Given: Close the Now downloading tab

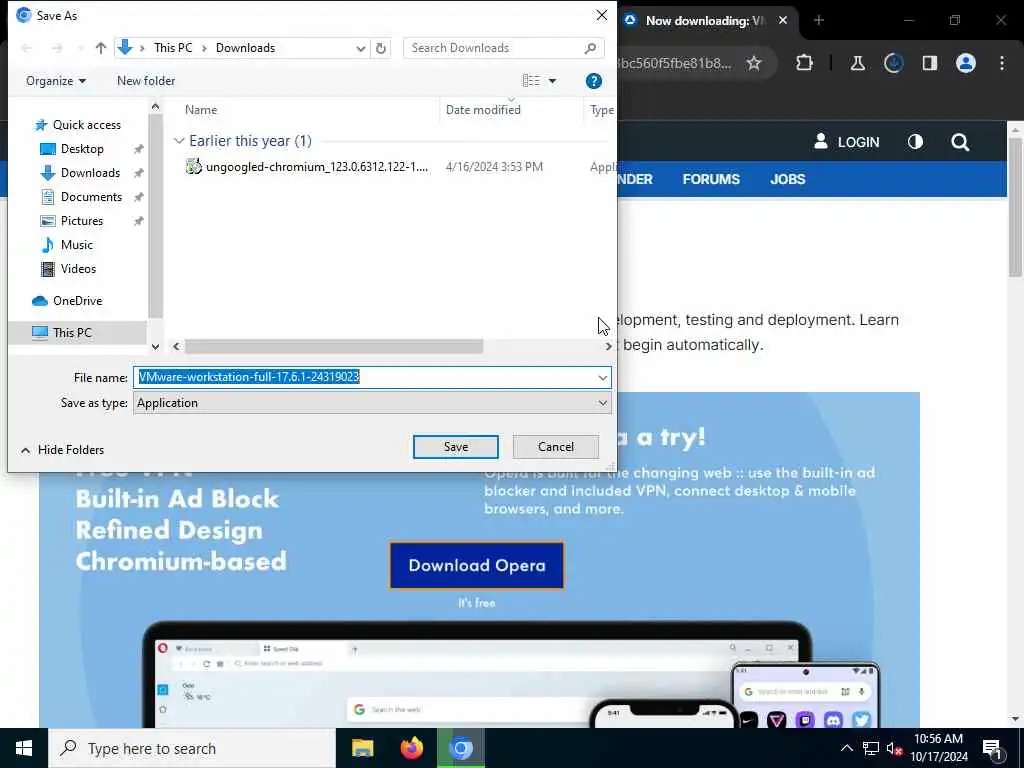Looking at the screenshot, I should [782, 20].
